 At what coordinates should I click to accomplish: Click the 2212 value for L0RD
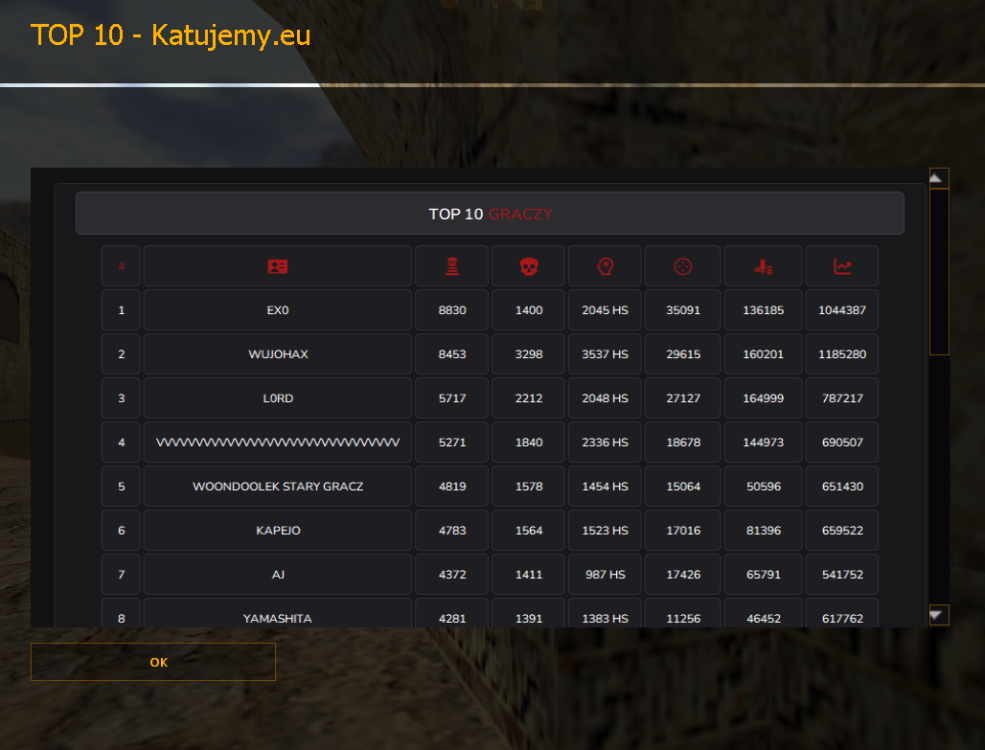click(x=529, y=398)
